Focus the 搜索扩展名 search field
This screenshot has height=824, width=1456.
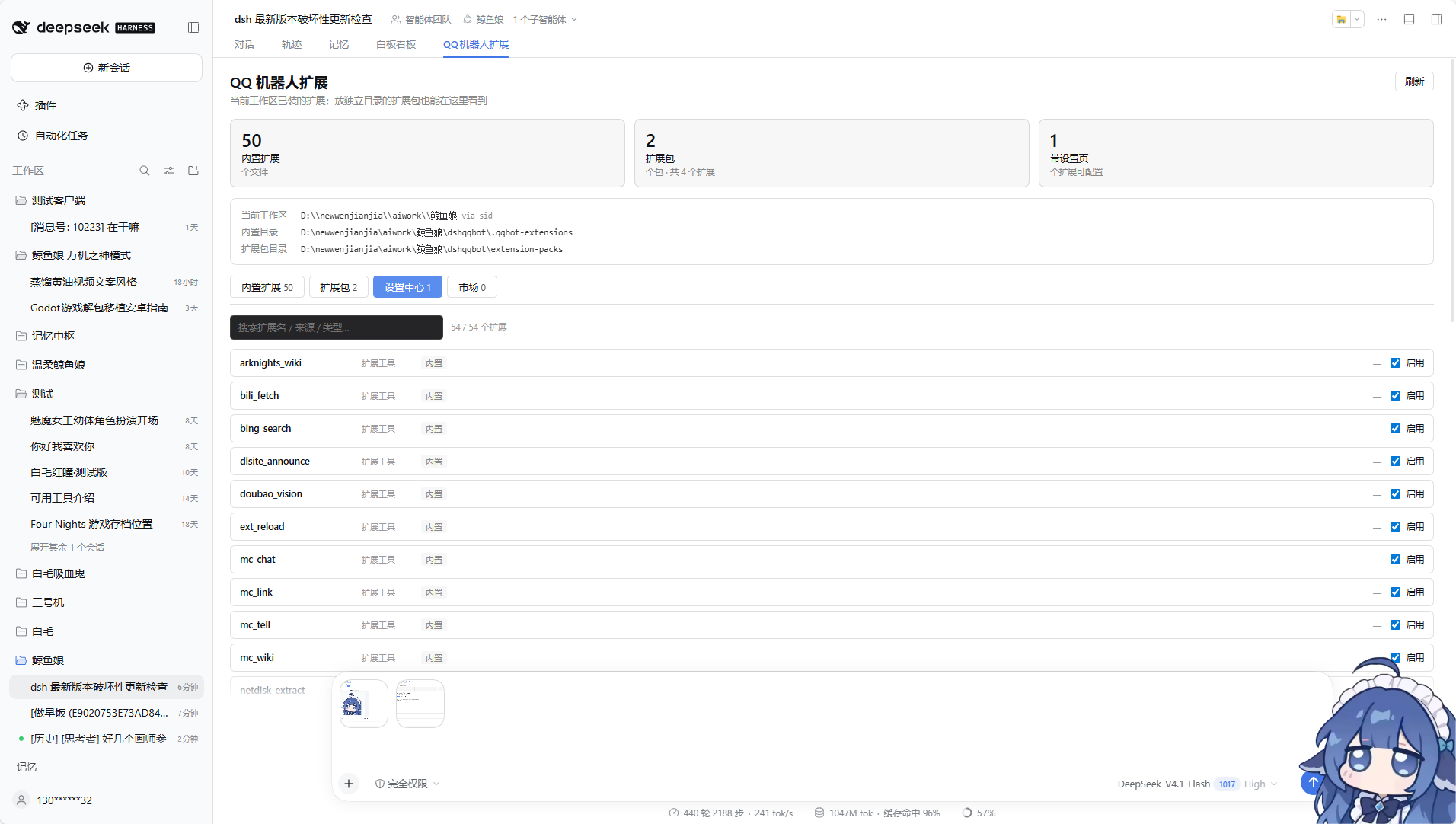pyautogui.click(x=337, y=327)
